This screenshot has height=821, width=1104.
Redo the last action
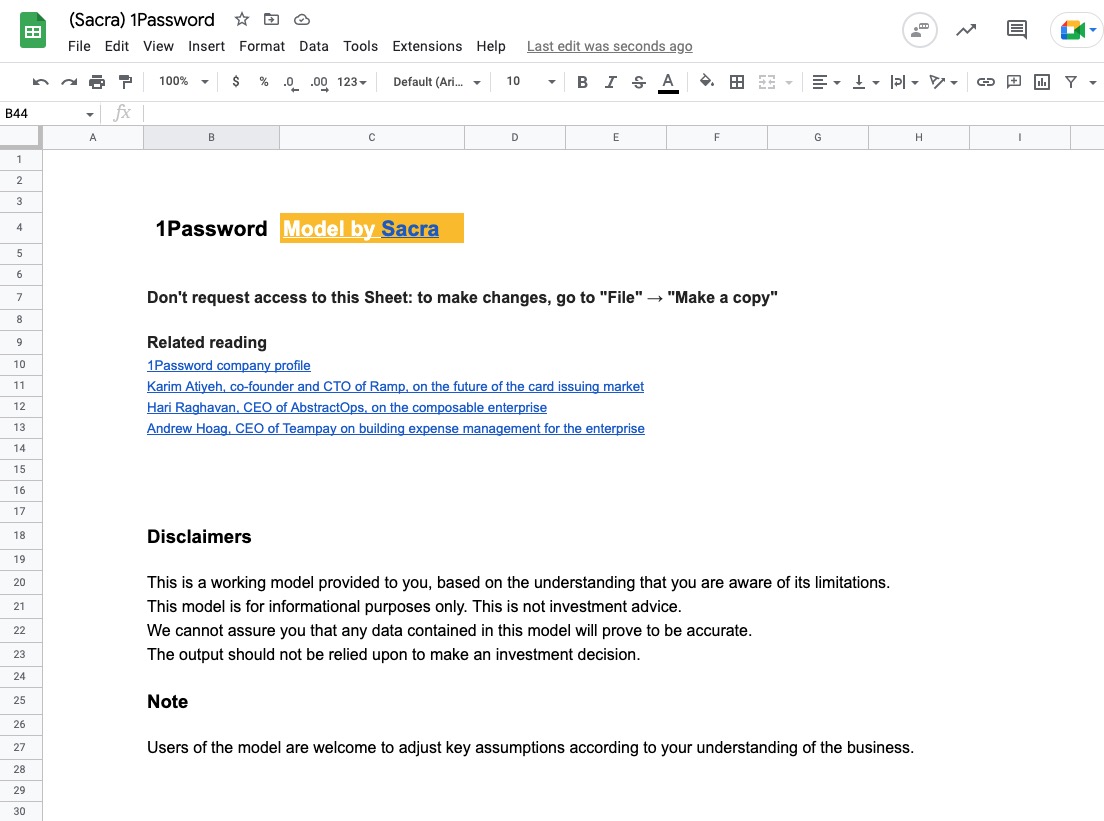tap(68, 82)
